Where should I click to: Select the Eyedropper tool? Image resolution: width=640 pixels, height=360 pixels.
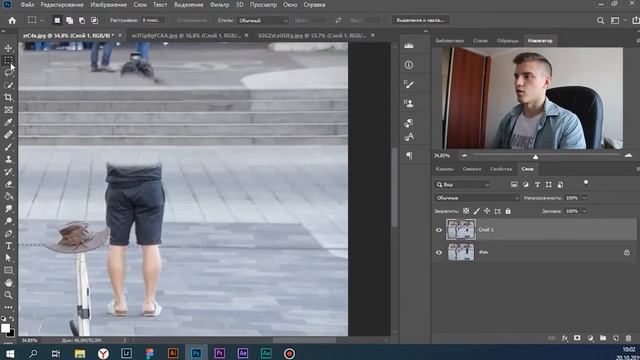point(8,122)
